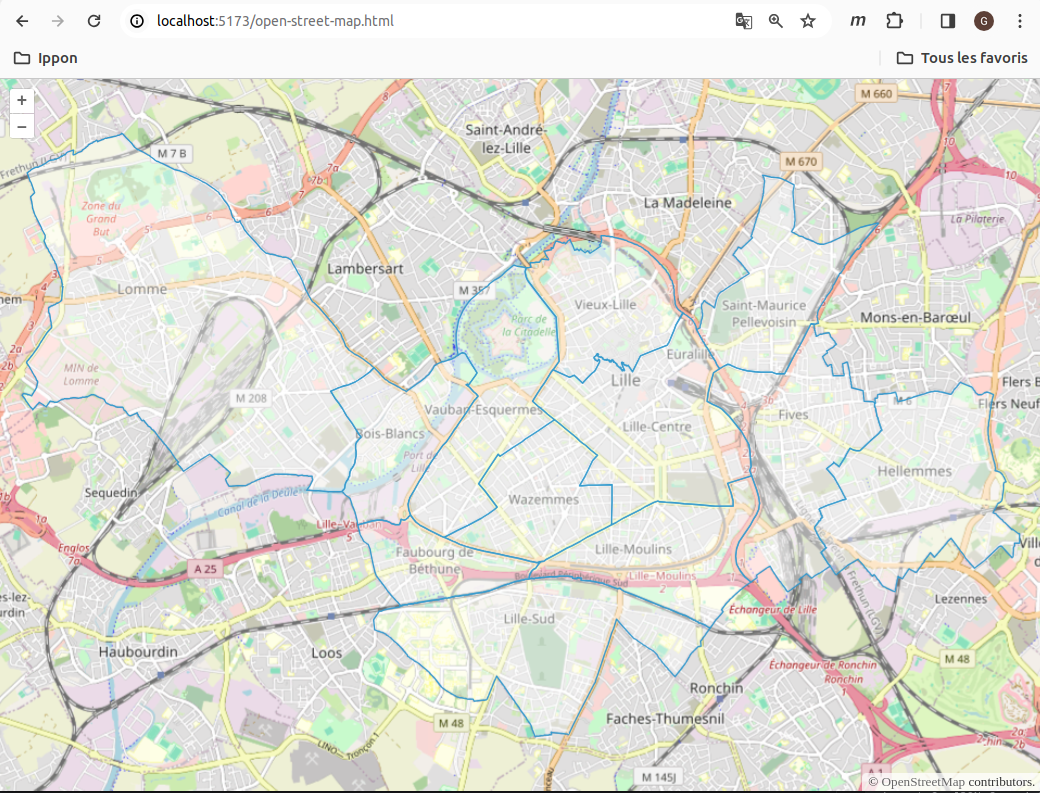Click the site information icon before localhost
1040x793 pixels.
(x=135, y=20)
